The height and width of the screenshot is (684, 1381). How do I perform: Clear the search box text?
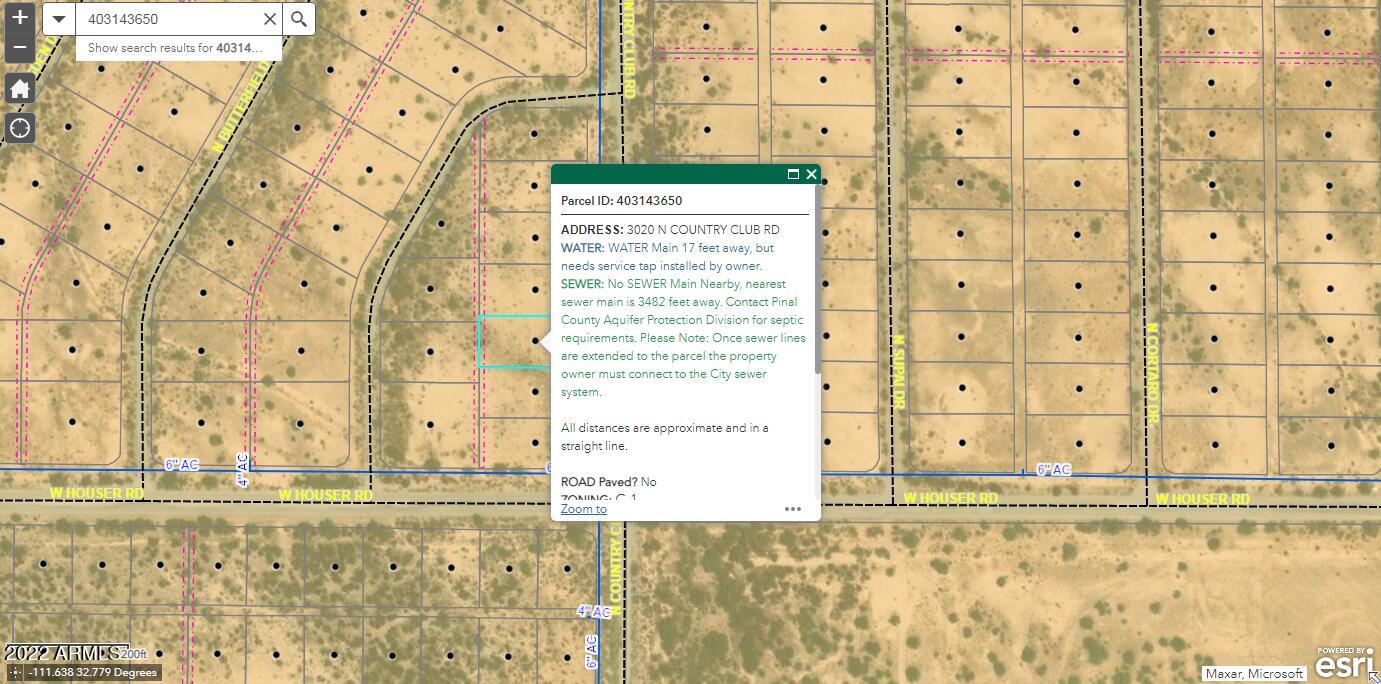click(269, 19)
